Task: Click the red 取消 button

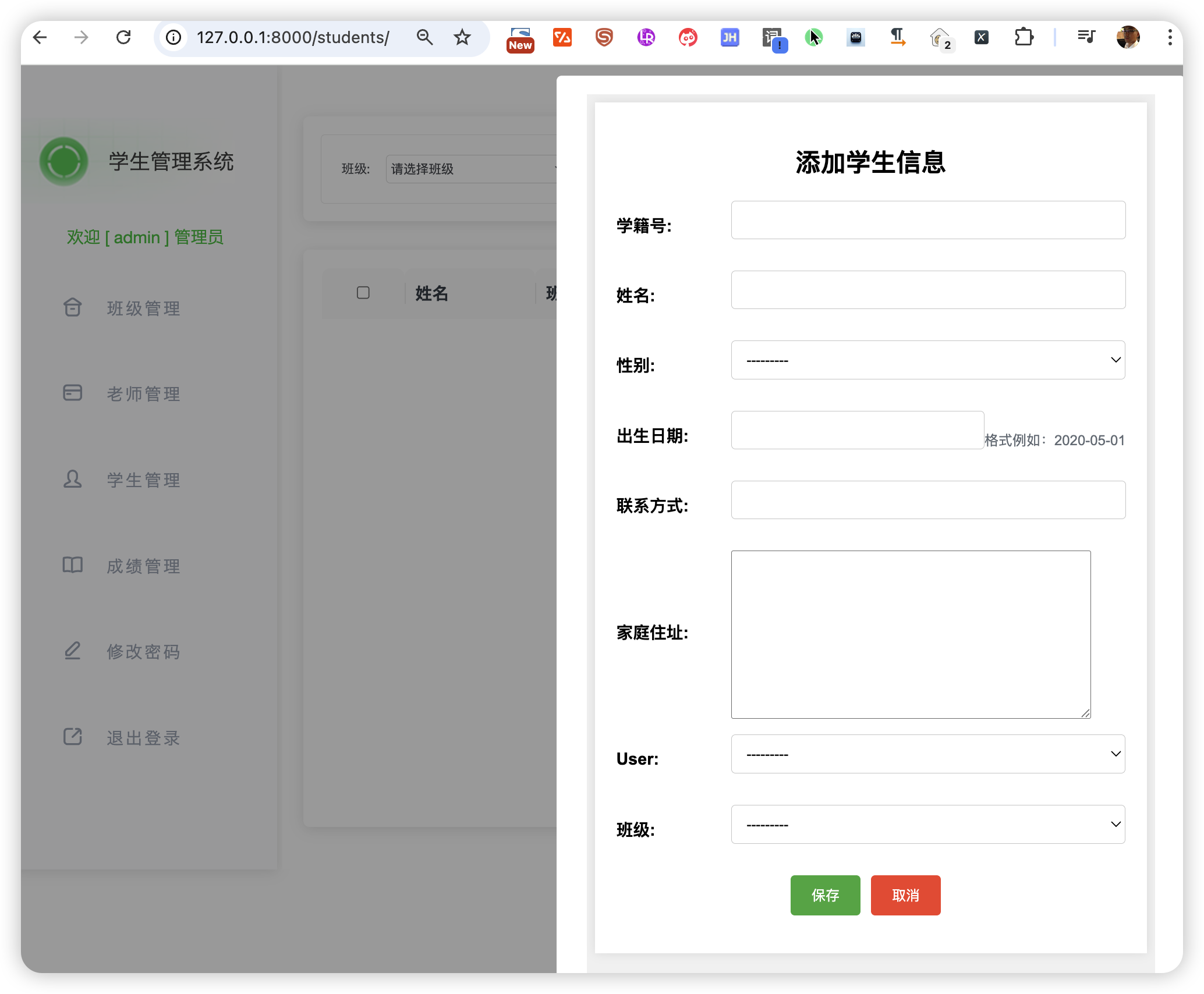Action: pos(905,895)
